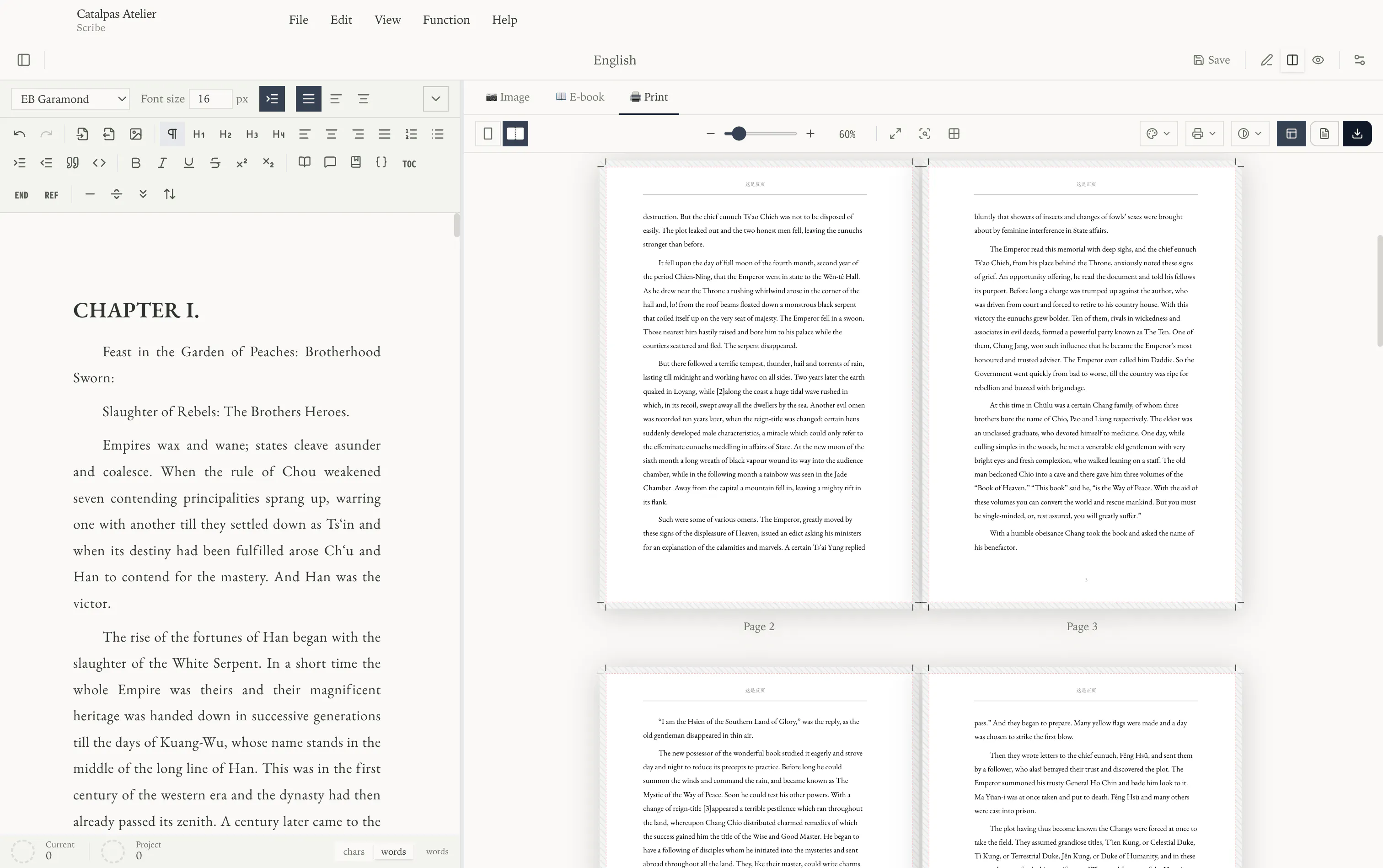Screen dimensions: 1383x868
Task: Click the Save button
Action: (x=1211, y=60)
